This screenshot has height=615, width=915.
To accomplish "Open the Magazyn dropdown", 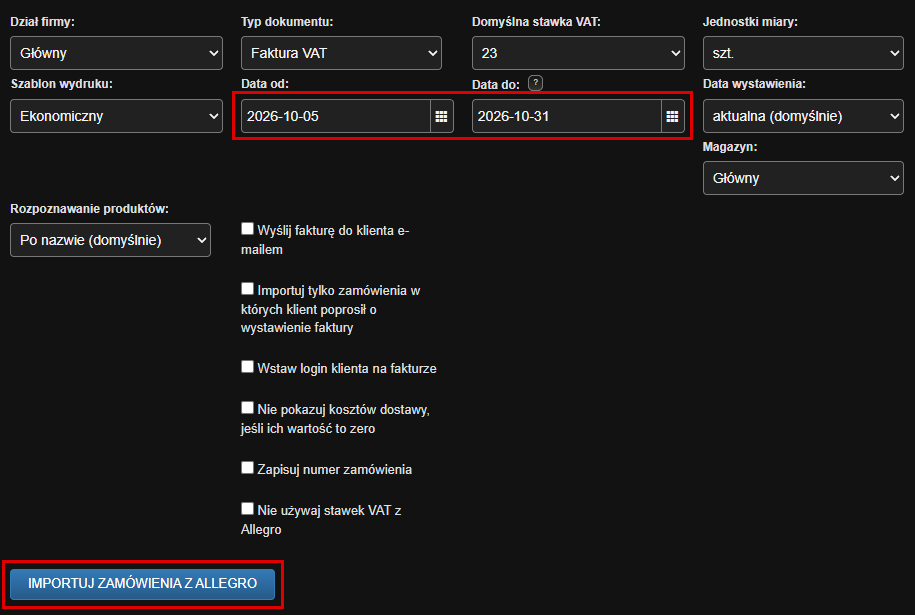I will (x=803, y=178).
